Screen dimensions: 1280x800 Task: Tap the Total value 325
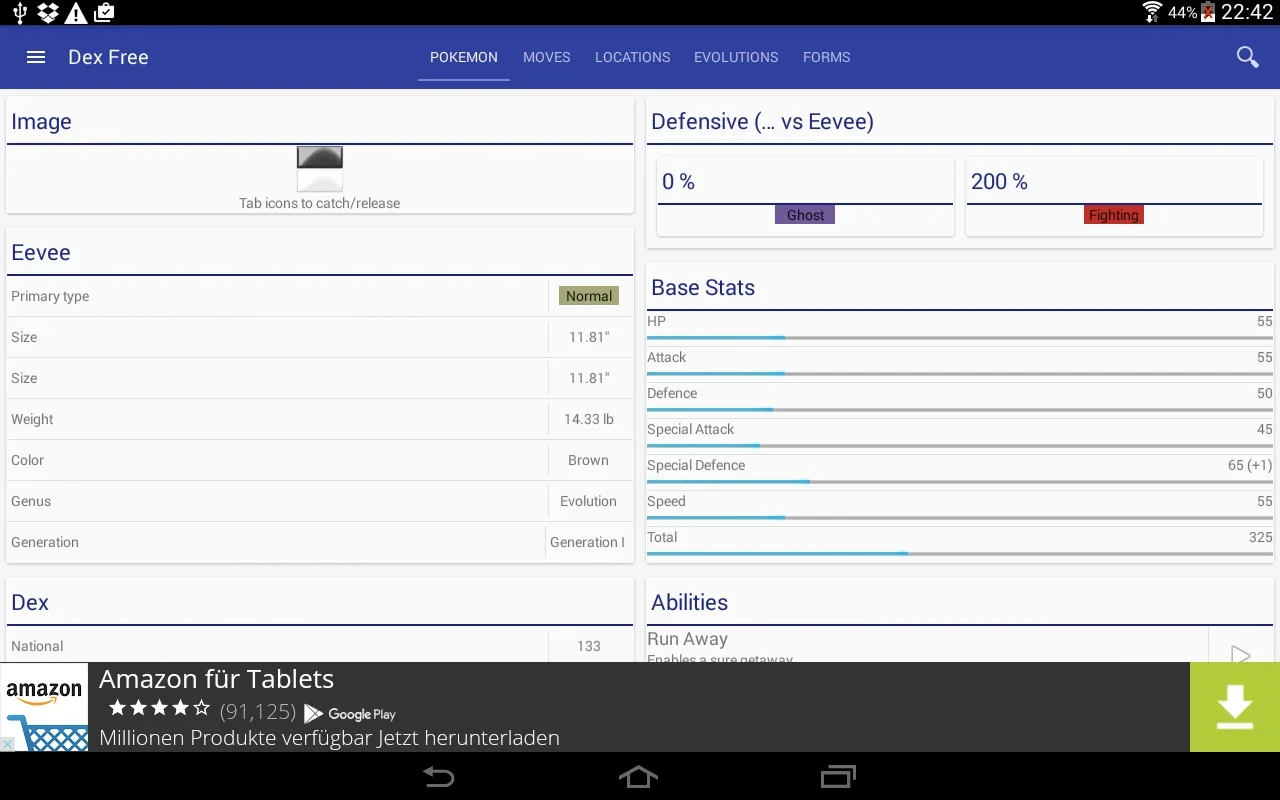1260,537
